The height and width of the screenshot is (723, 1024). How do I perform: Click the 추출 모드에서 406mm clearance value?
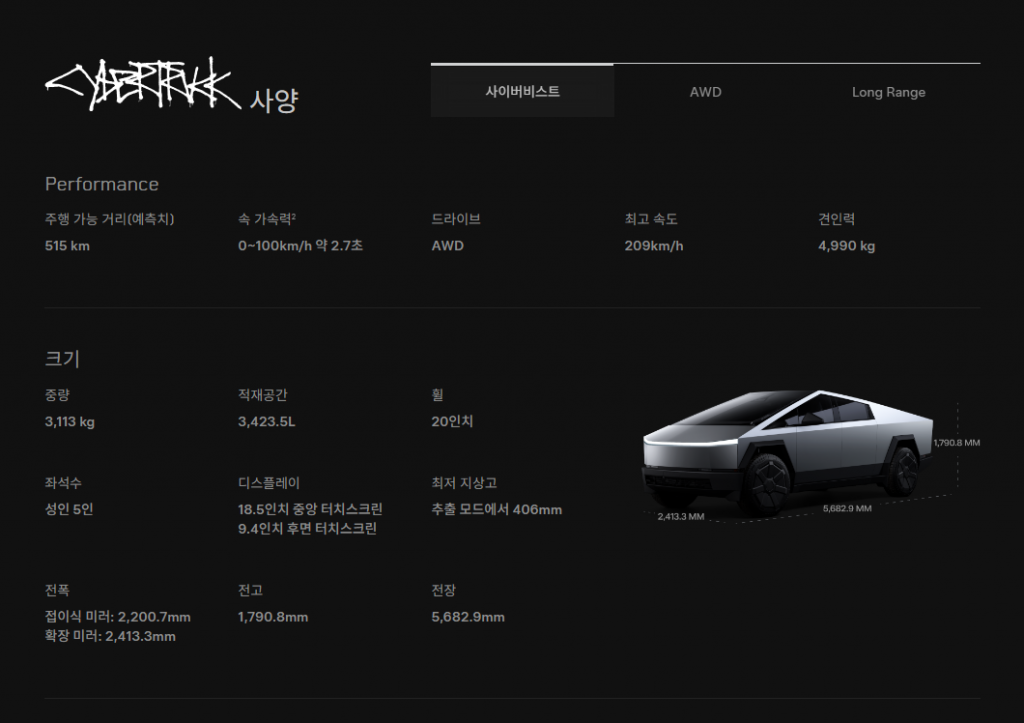[496, 509]
